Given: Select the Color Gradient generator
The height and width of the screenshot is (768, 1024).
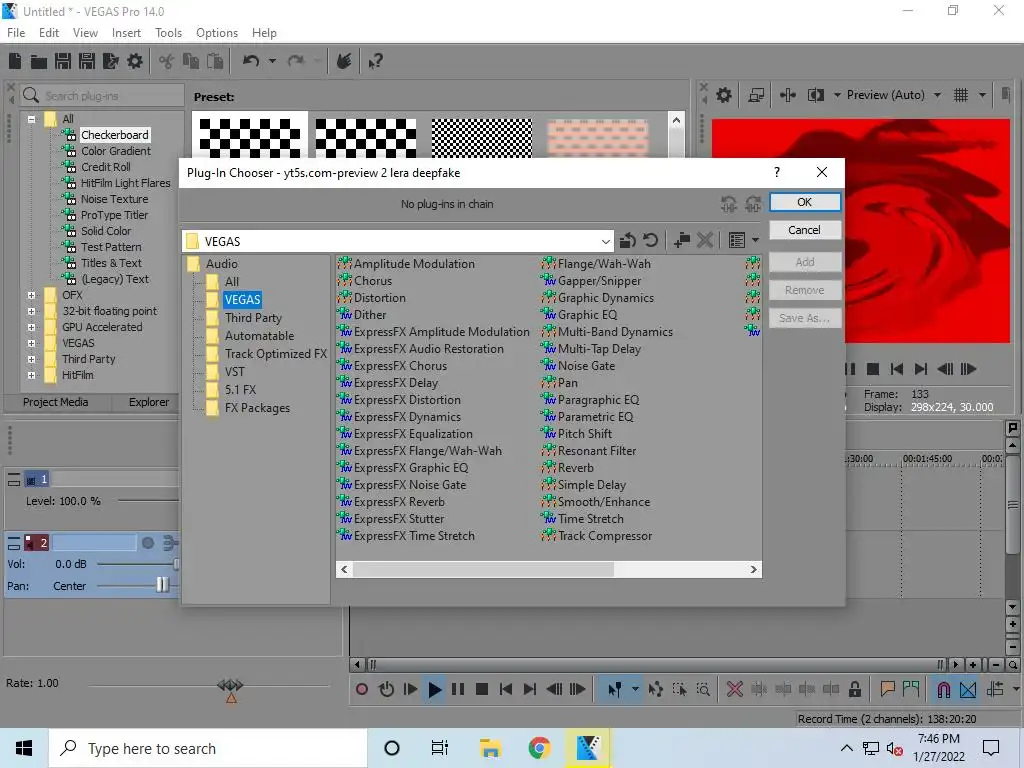Looking at the screenshot, I should pyautogui.click(x=115, y=151).
